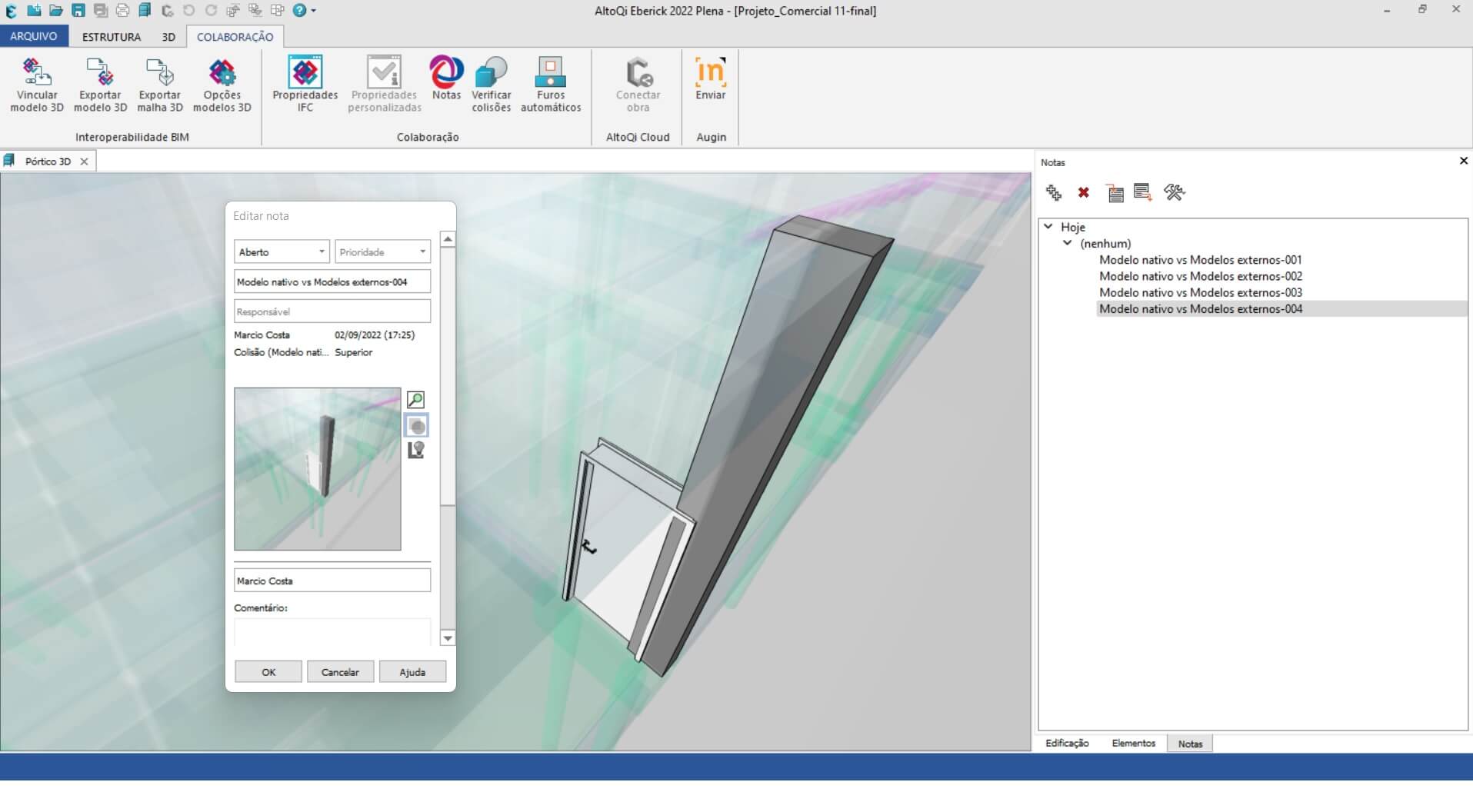Open Vincular modelo 3D tool
Viewport: 1473px width, 812px height.
[36, 85]
